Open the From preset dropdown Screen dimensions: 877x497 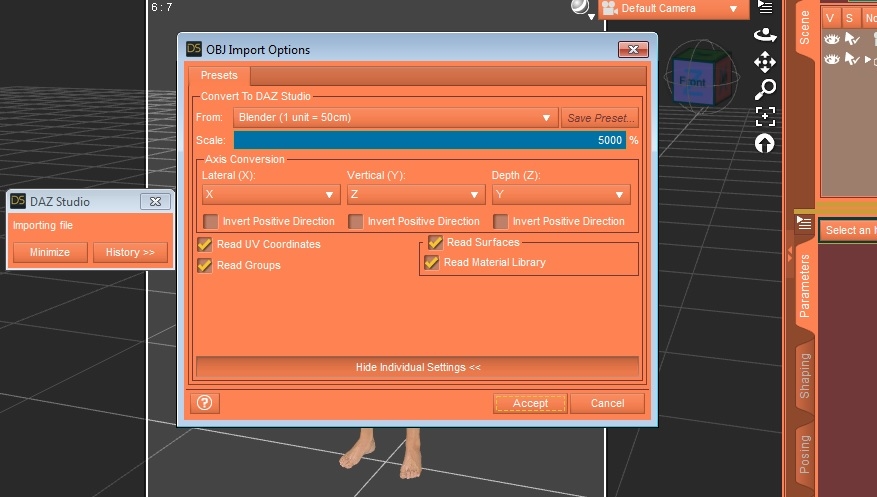(395, 118)
